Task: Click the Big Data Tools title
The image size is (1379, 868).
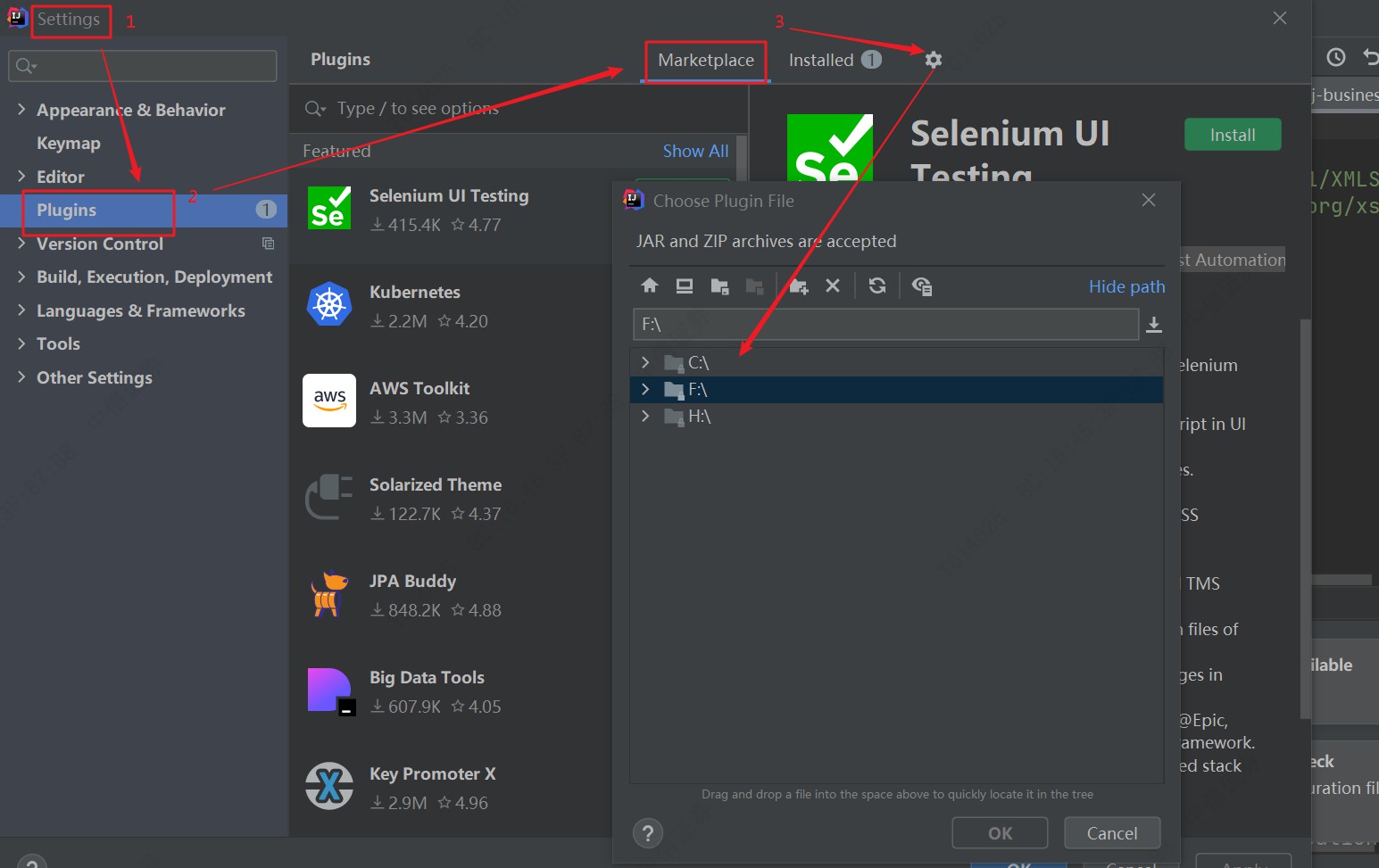Action: [427, 677]
